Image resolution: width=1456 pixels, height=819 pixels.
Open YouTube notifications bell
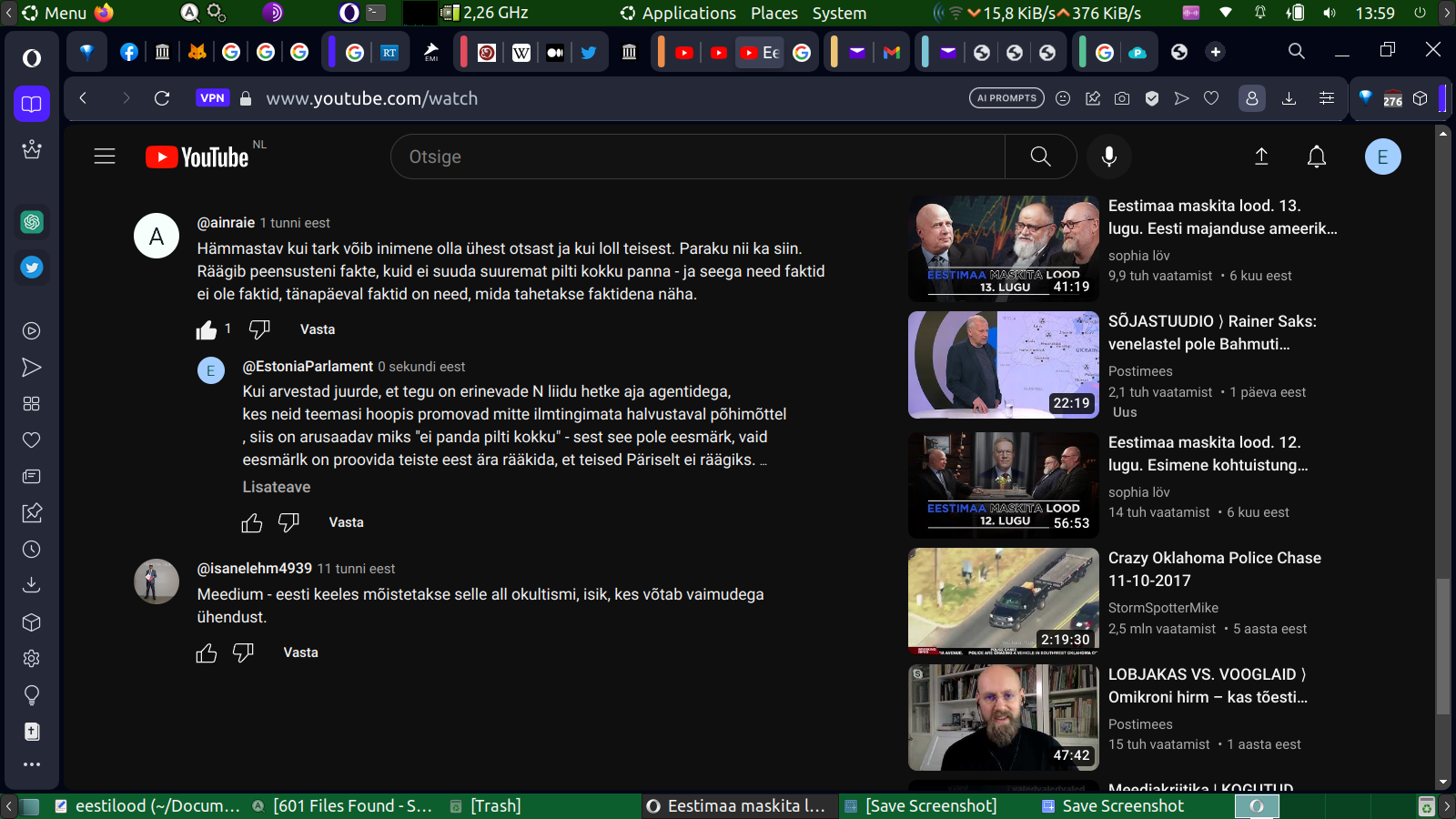(1317, 157)
